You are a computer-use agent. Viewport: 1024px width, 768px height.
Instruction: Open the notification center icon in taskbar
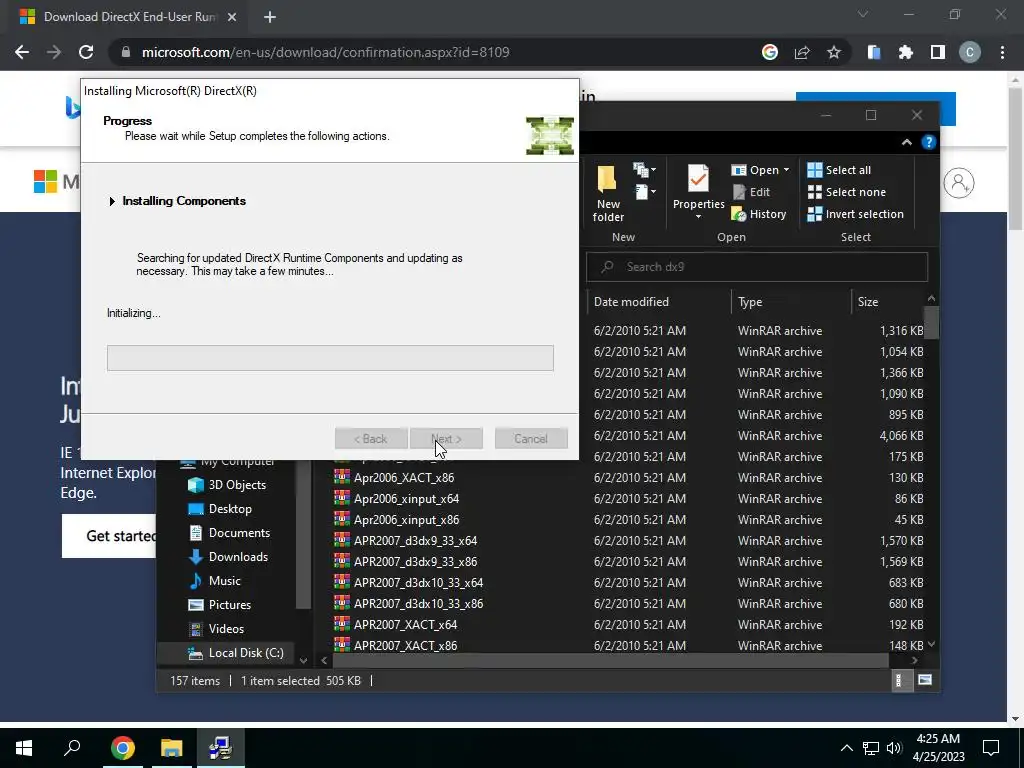pyautogui.click(x=991, y=748)
